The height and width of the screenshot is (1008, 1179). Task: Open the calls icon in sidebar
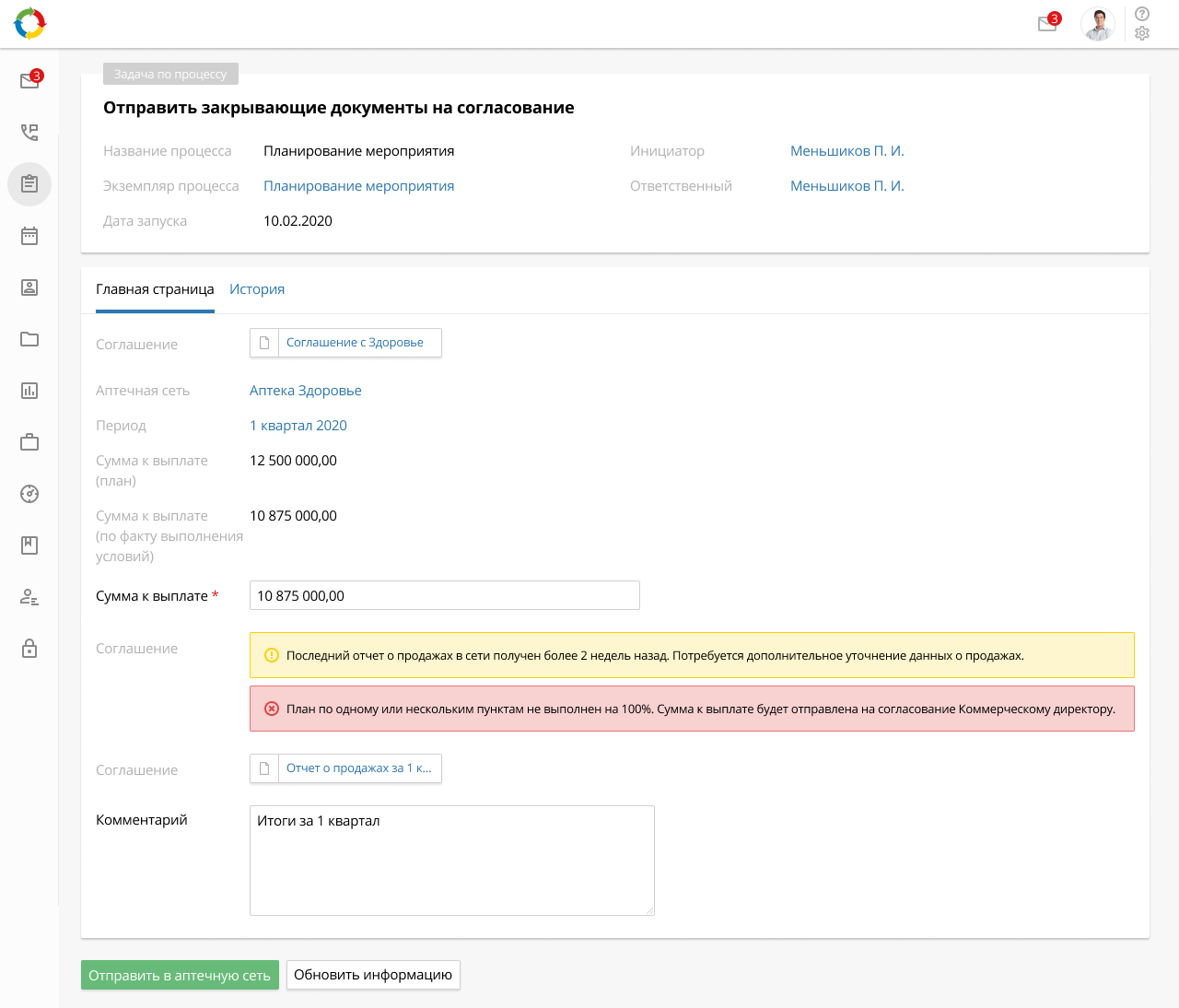point(29,133)
